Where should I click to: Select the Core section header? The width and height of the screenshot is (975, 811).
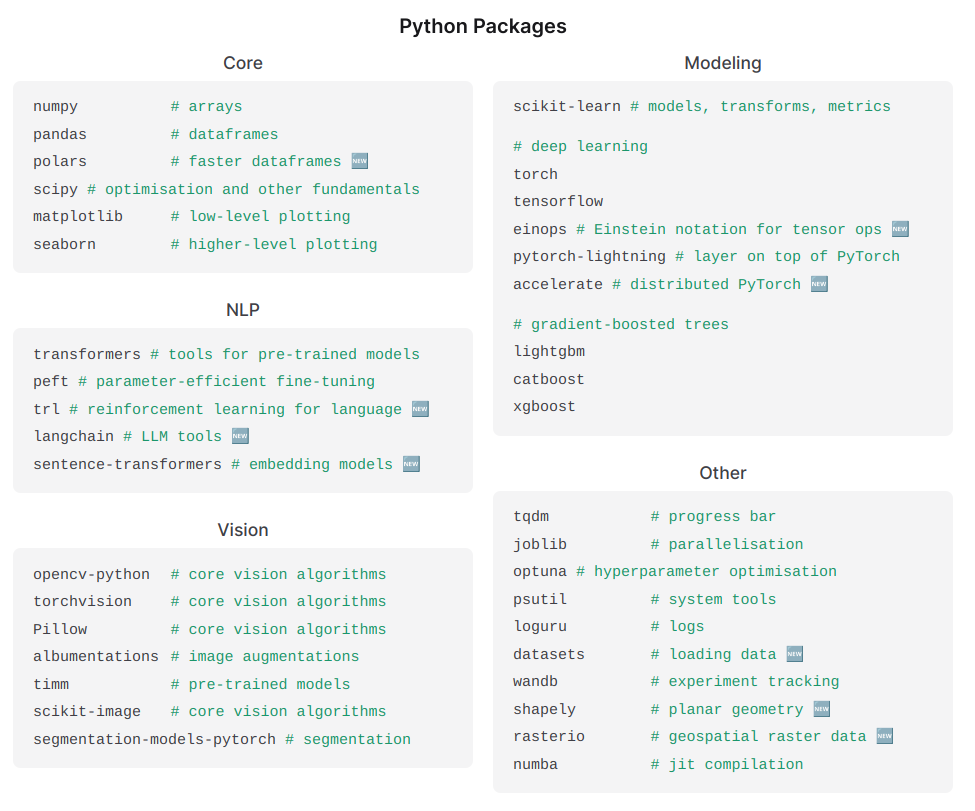(243, 63)
